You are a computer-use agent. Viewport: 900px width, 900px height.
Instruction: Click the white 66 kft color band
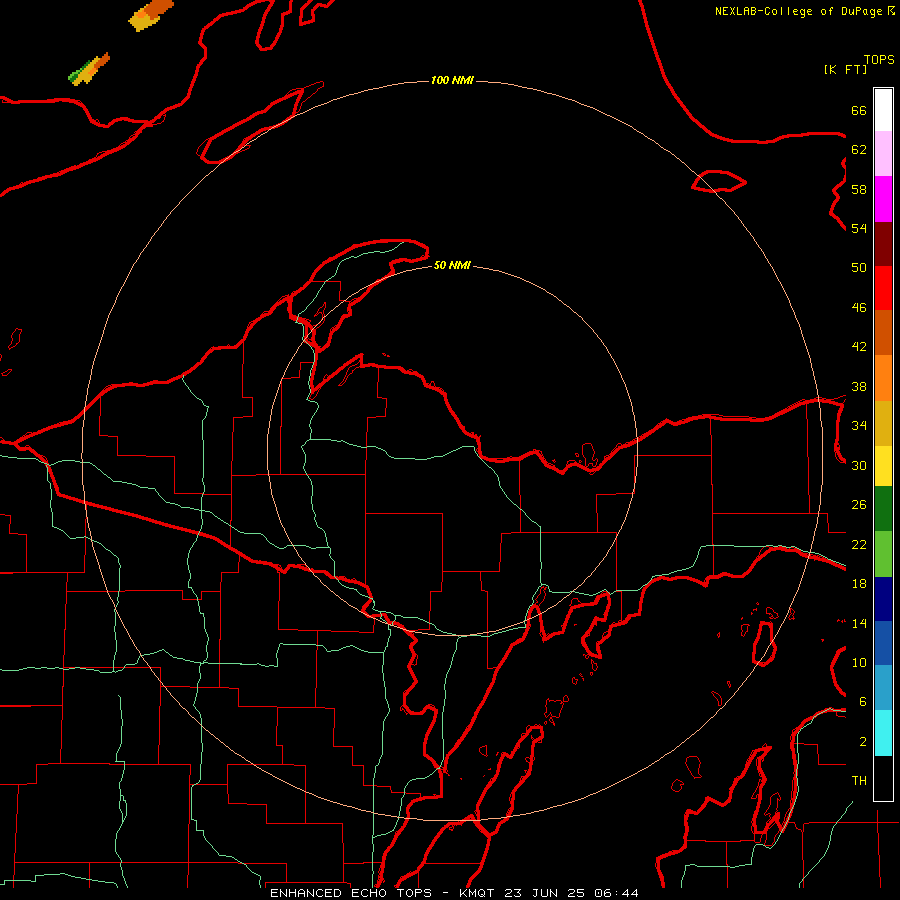[x=883, y=110]
